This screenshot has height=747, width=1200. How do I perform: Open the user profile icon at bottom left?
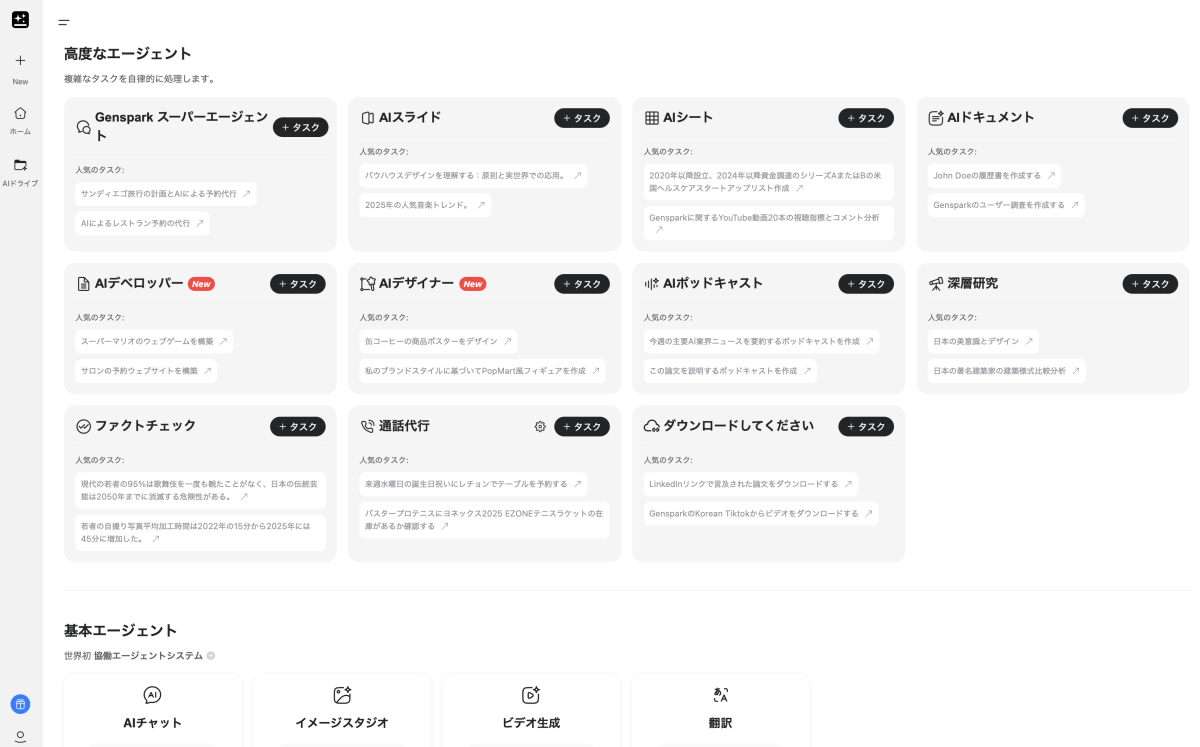[20, 736]
